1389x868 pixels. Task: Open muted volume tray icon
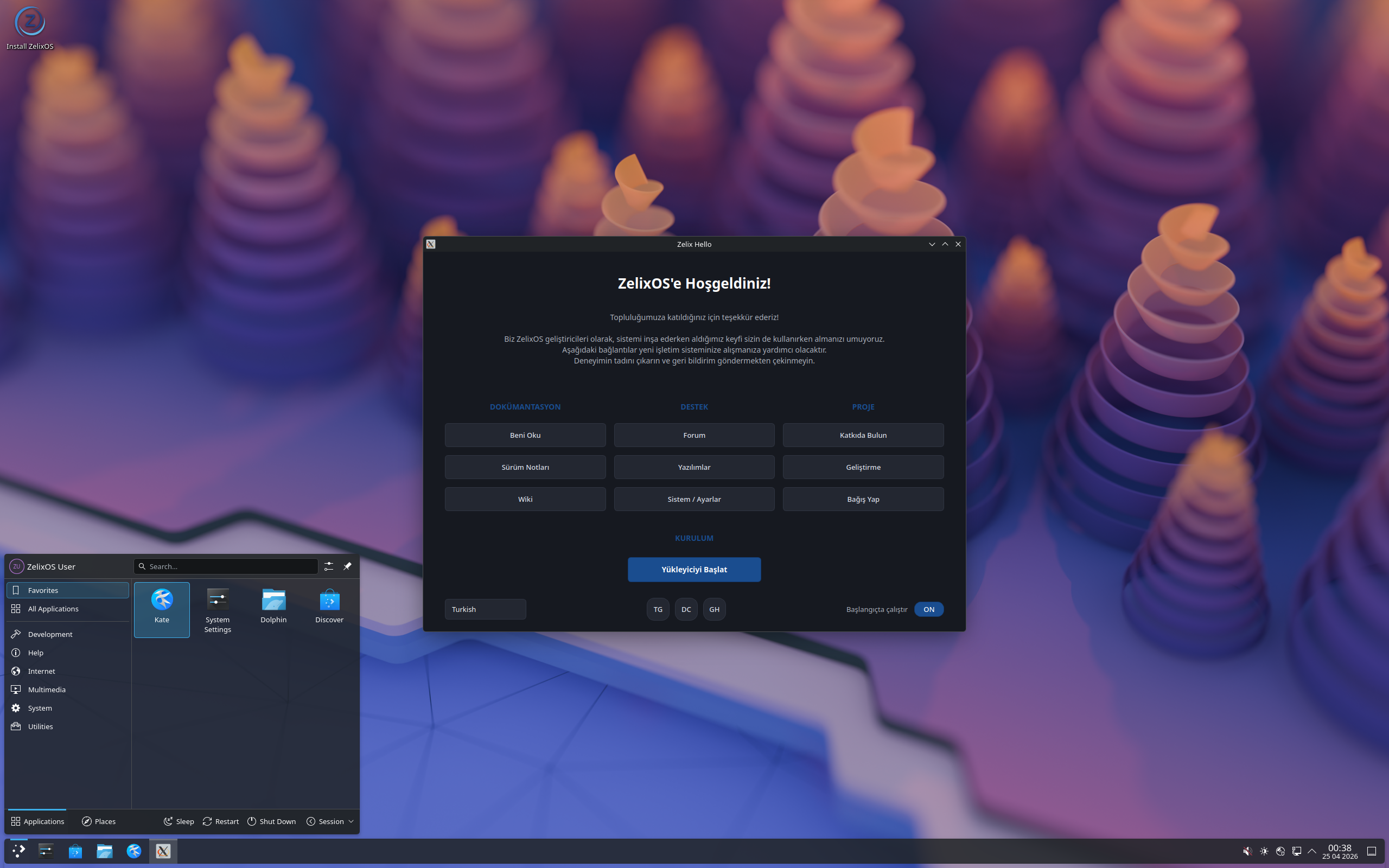click(1248, 851)
